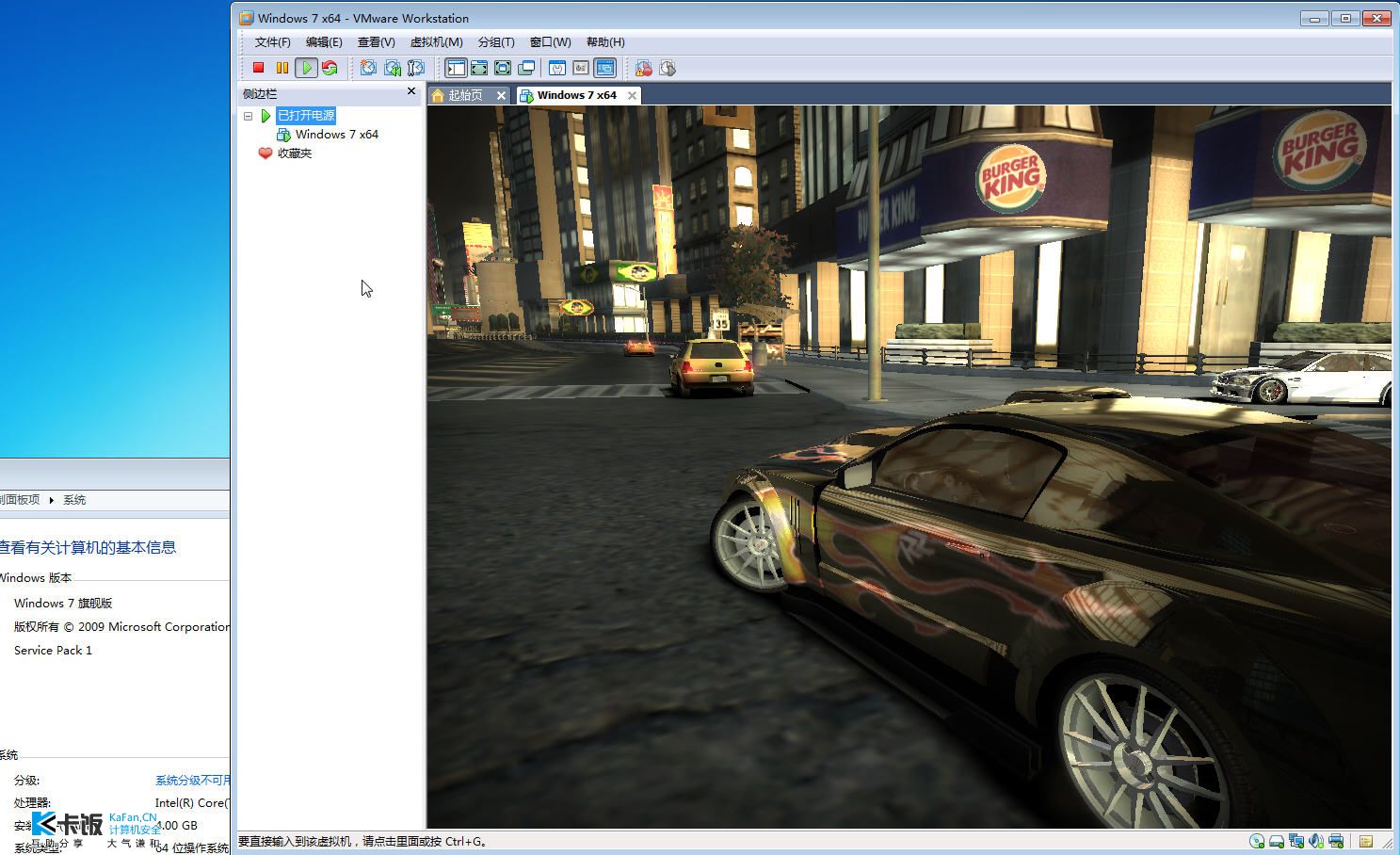Open the 分组(T) menu

tap(496, 42)
